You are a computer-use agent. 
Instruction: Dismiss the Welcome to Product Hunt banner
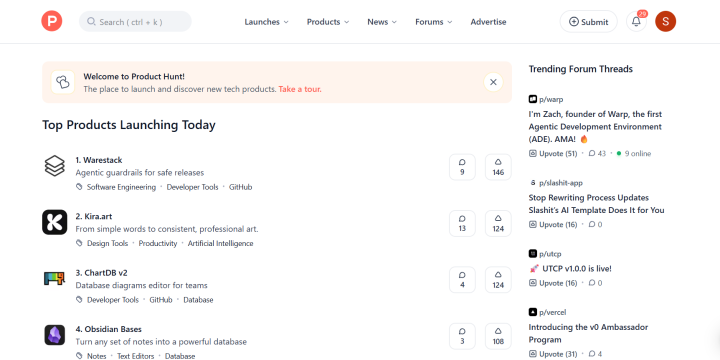493,82
